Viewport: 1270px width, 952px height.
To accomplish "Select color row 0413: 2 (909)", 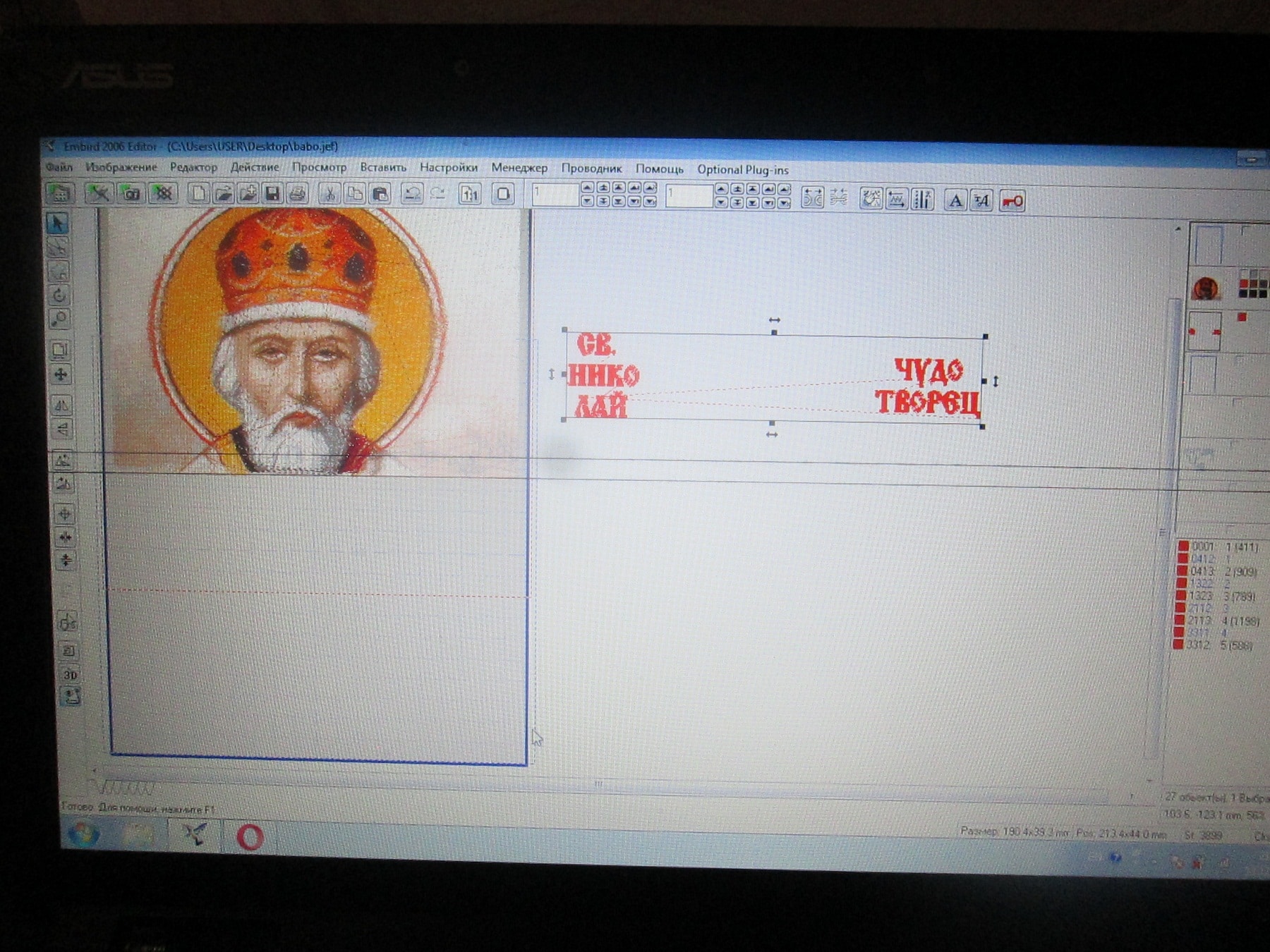I will coord(1218,571).
